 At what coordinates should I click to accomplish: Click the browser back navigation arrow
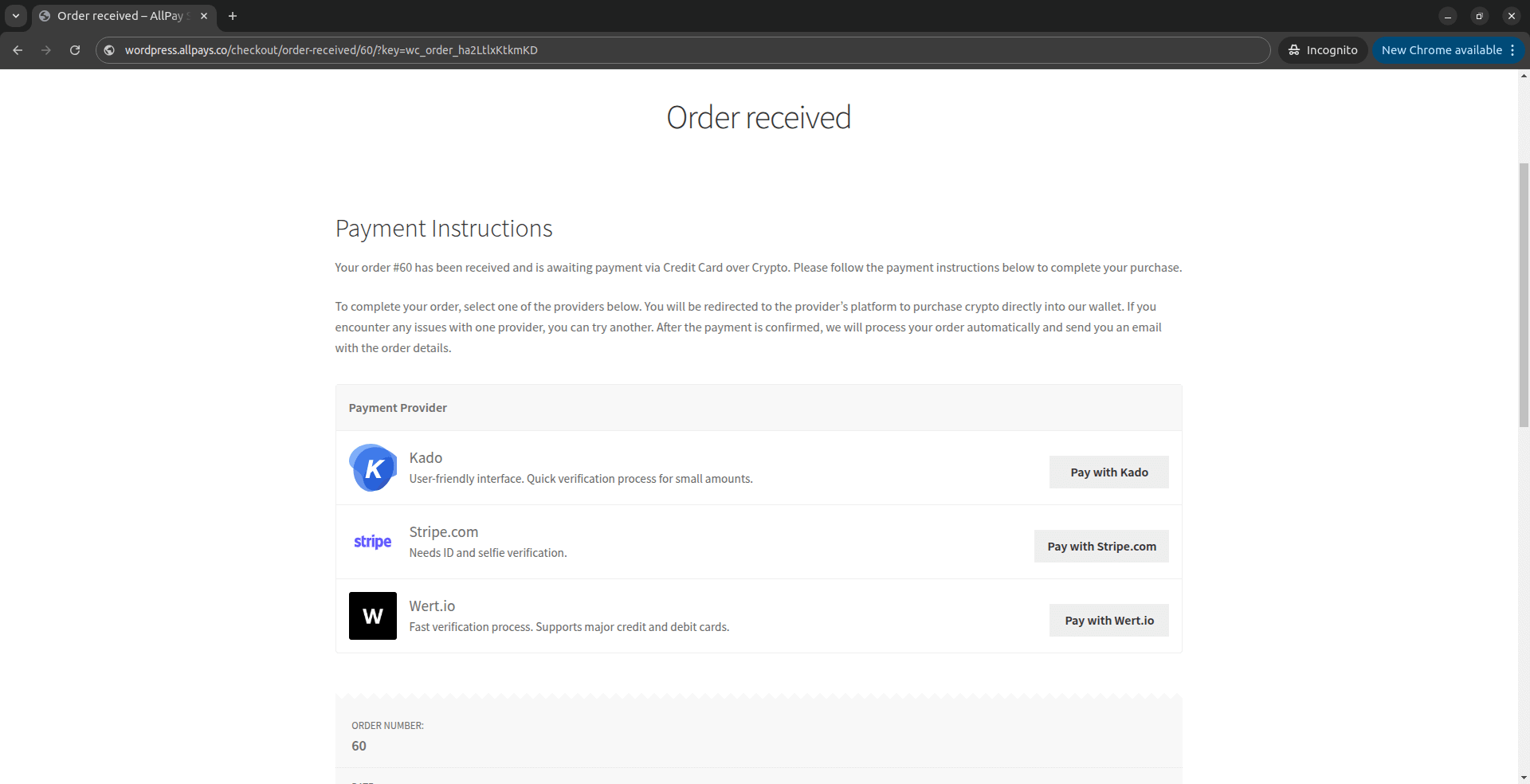[x=18, y=49]
